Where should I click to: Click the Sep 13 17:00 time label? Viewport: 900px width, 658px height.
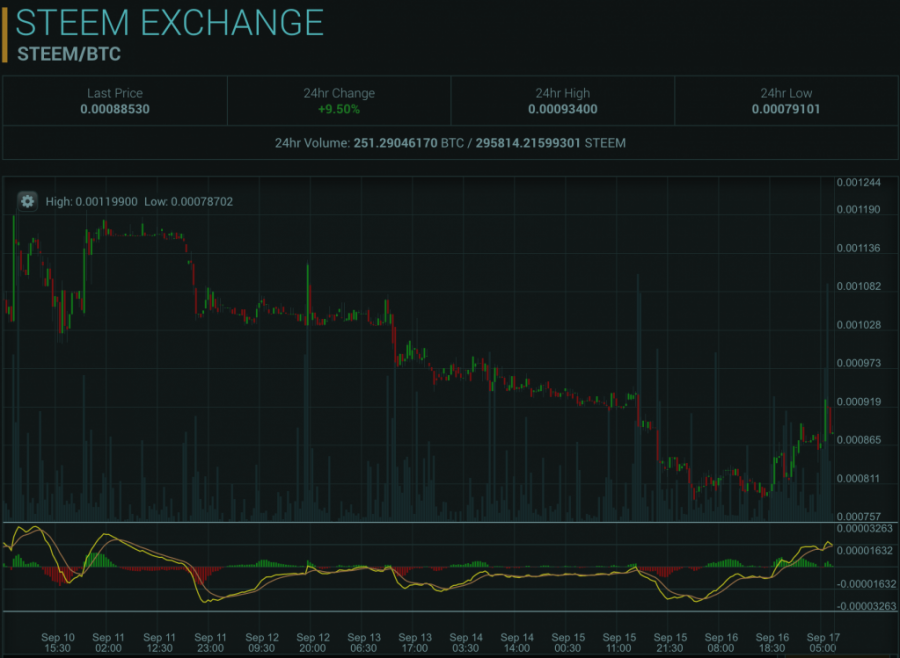click(415, 643)
